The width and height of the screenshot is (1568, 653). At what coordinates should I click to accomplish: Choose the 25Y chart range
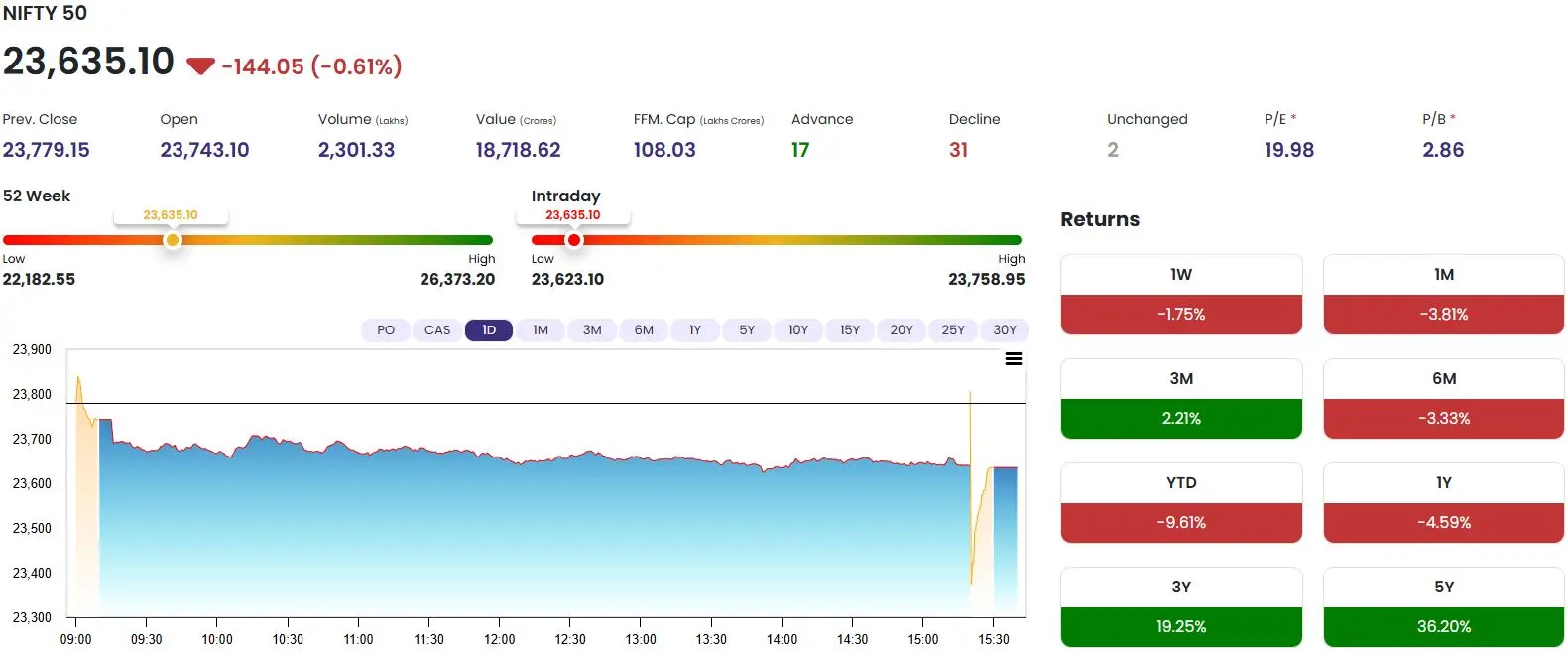(x=953, y=330)
